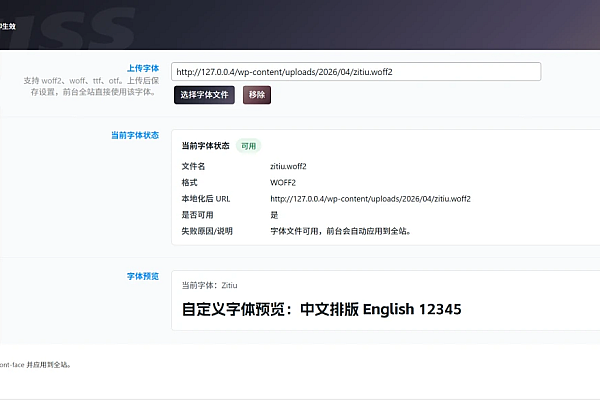Click the 失败原因/说明 row label
The image size is (600, 400).
[207, 231]
